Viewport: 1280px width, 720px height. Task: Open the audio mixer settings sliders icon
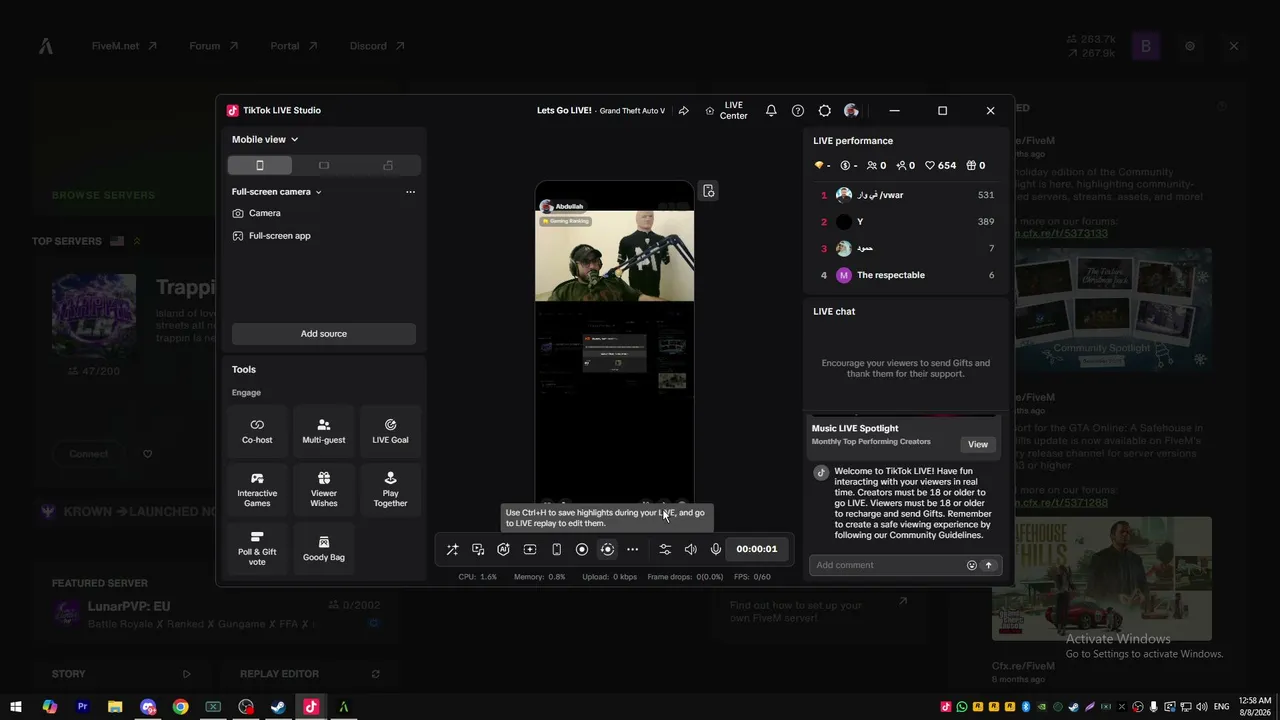665,549
